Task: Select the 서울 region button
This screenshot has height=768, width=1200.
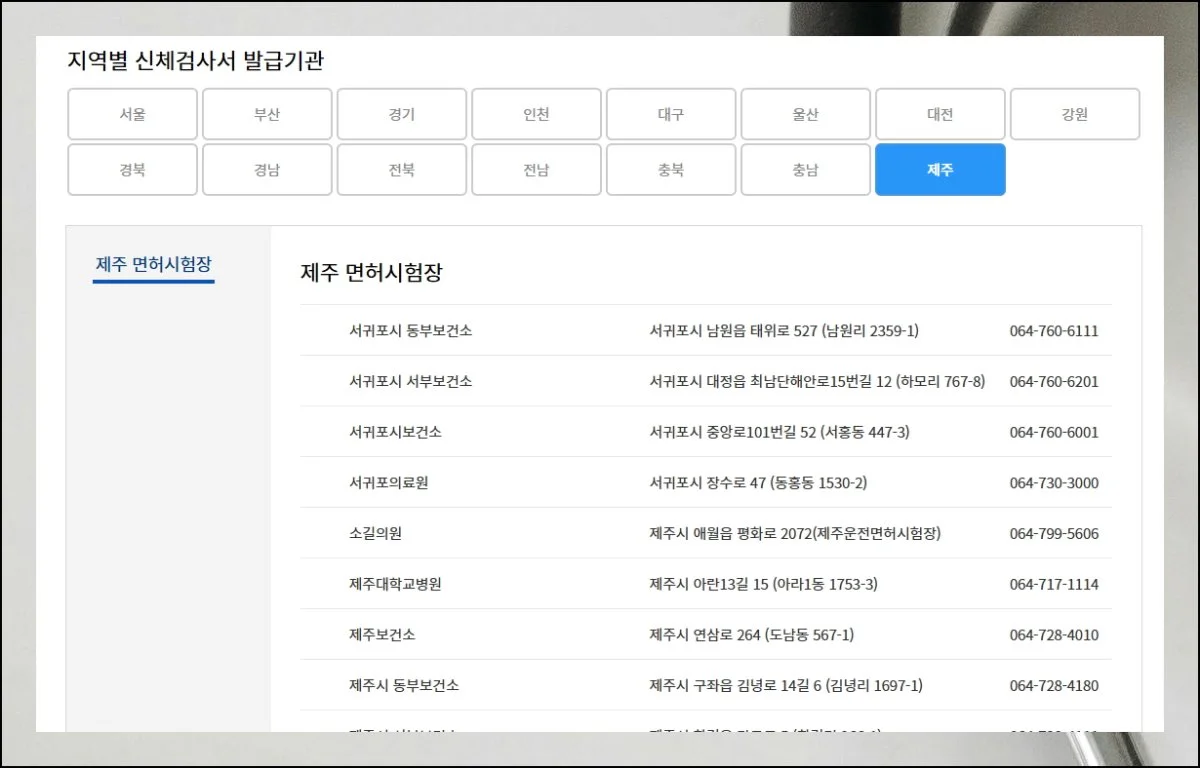Action: tap(132, 113)
